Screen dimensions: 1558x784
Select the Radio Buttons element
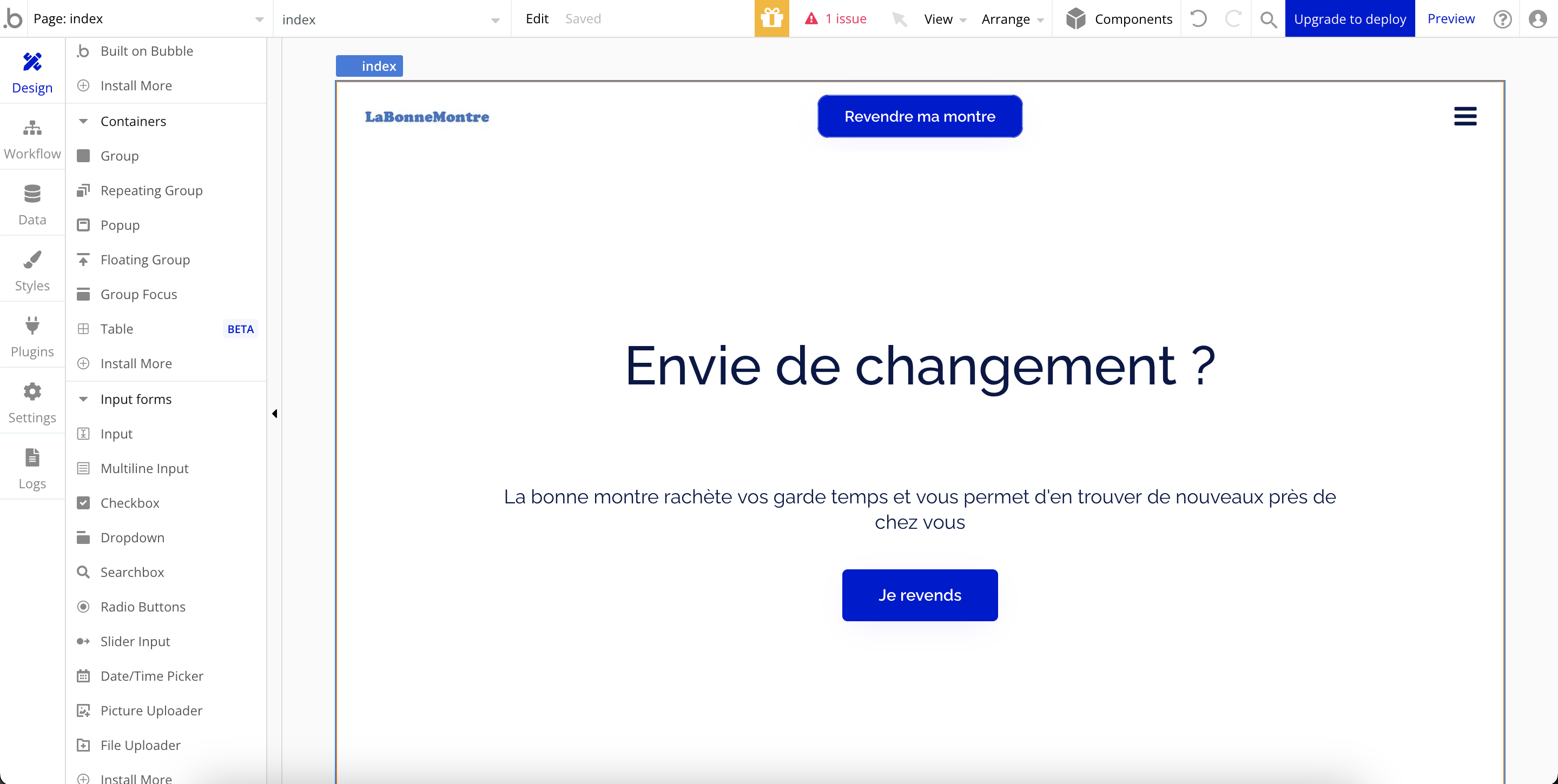point(143,606)
